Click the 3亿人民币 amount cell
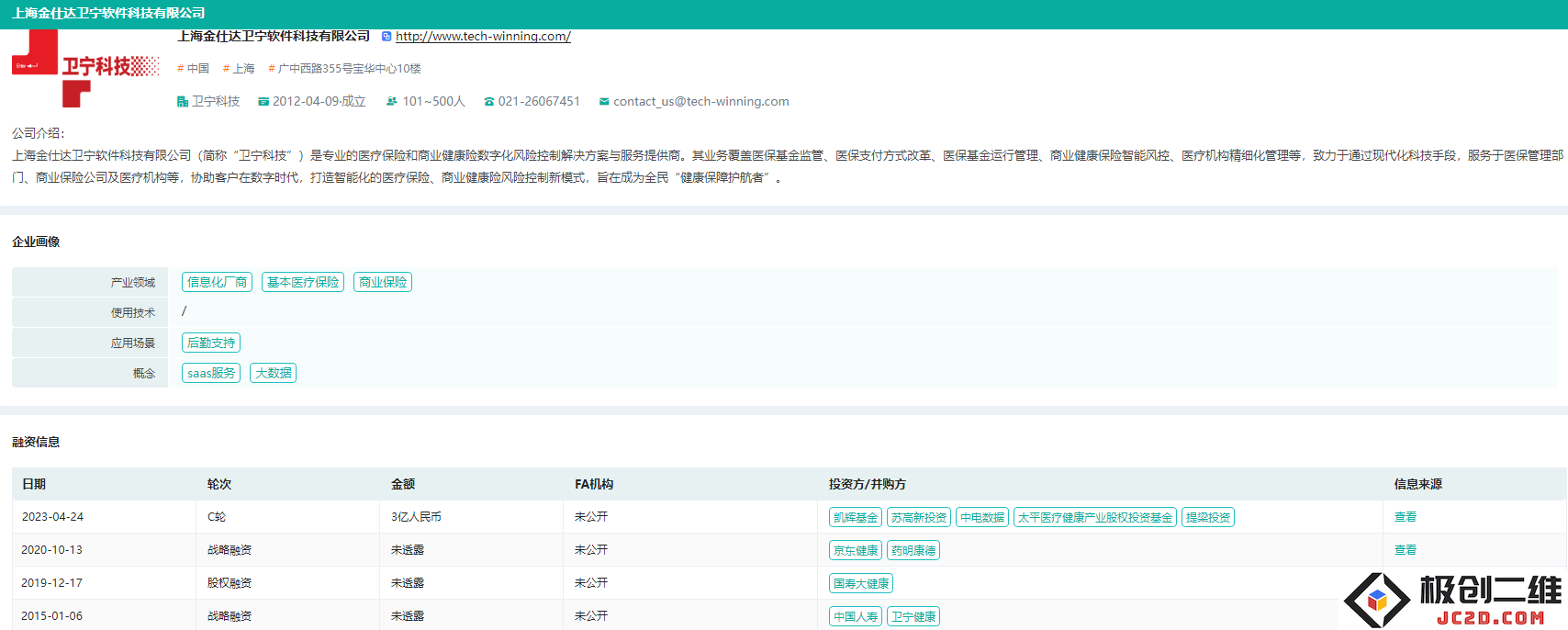The width and height of the screenshot is (1568, 630). (416, 517)
